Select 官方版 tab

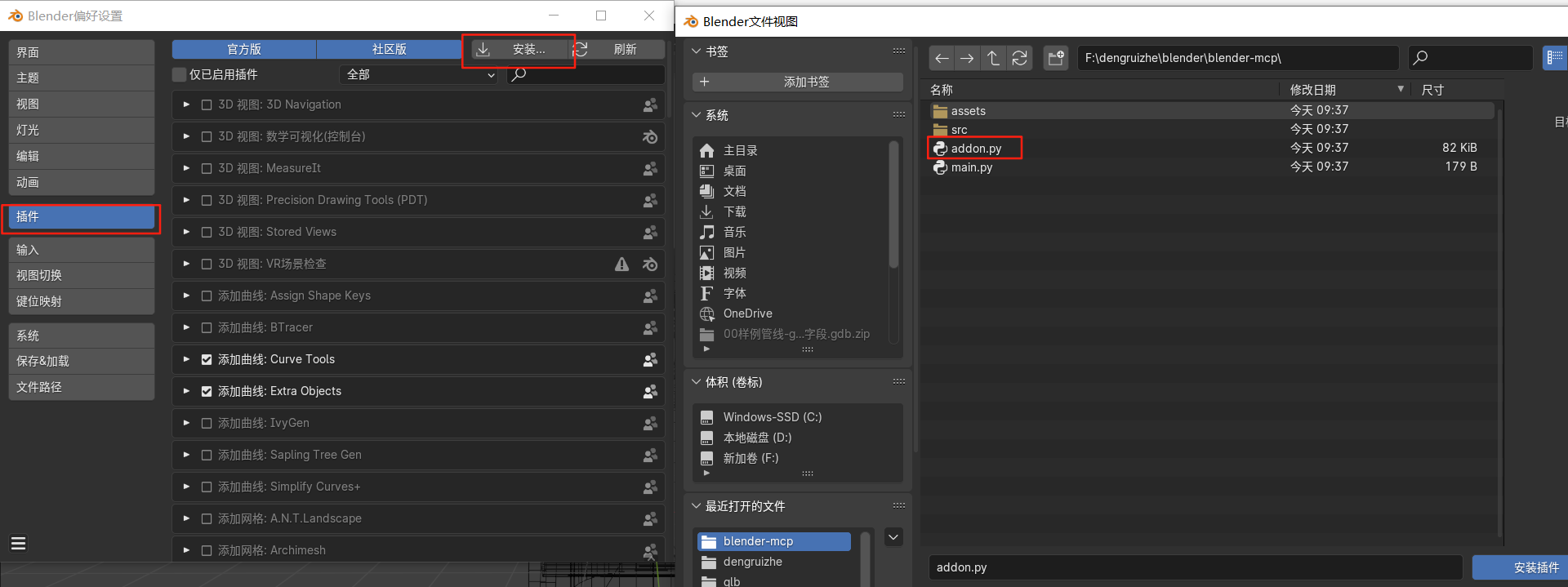click(244, 50)
